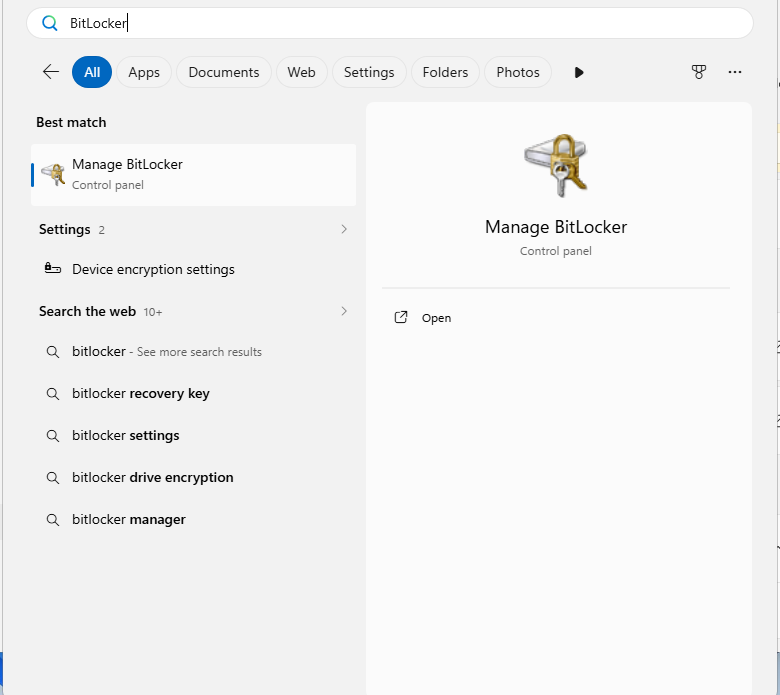Show more filters with the play arrow
Image resolution: width=780 pixels, height=695 pixels.
(579, 73)
